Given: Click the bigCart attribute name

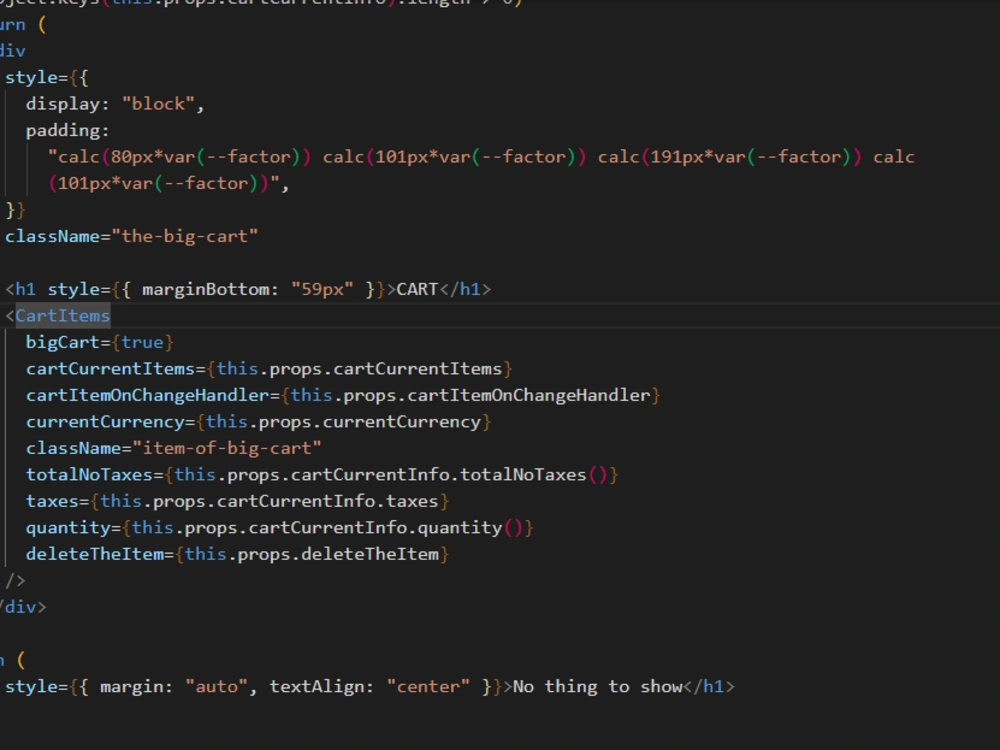Looking at the screenshot, I should pos(62,342).
